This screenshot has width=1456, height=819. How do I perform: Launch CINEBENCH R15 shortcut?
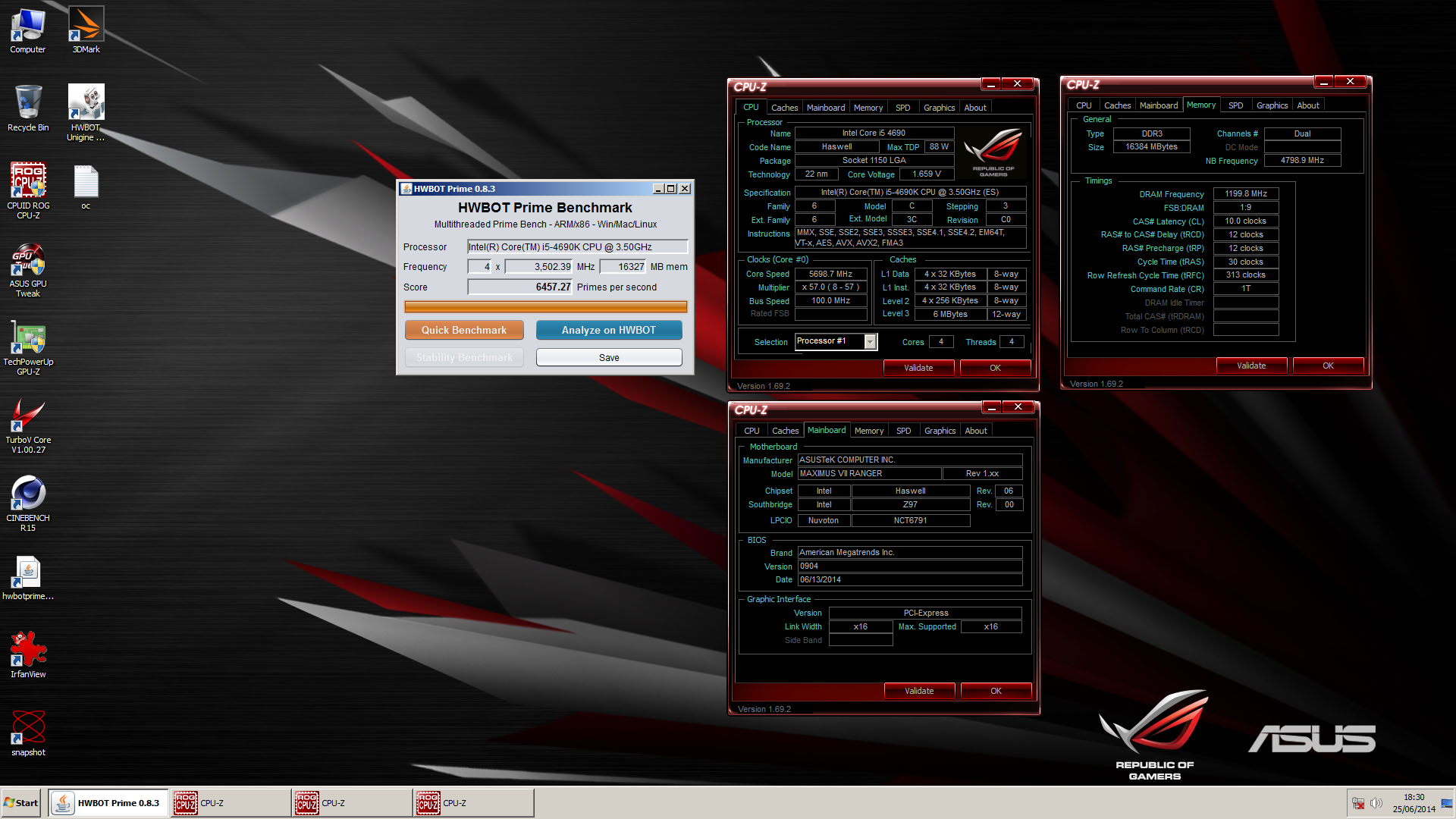28,504
